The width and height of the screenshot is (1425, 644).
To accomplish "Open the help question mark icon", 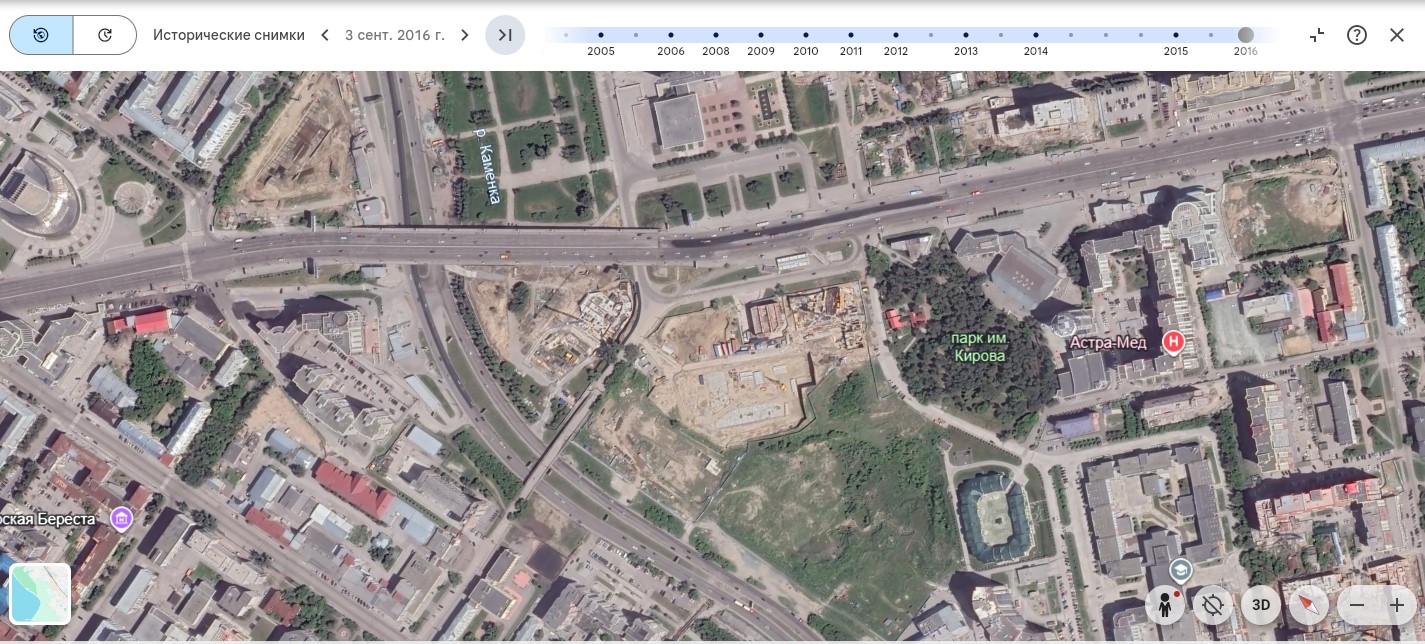I will coord(1357,35).
